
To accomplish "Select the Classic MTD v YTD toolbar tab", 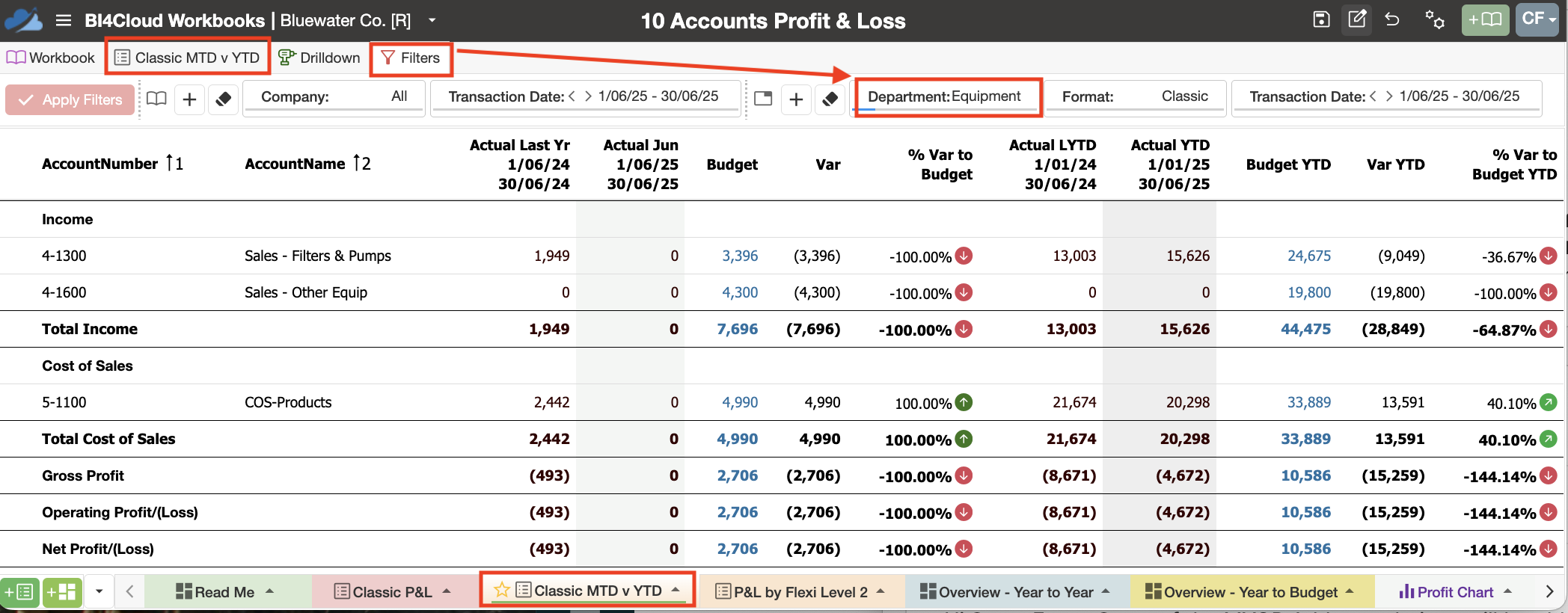I will click(x=187, y=58).
